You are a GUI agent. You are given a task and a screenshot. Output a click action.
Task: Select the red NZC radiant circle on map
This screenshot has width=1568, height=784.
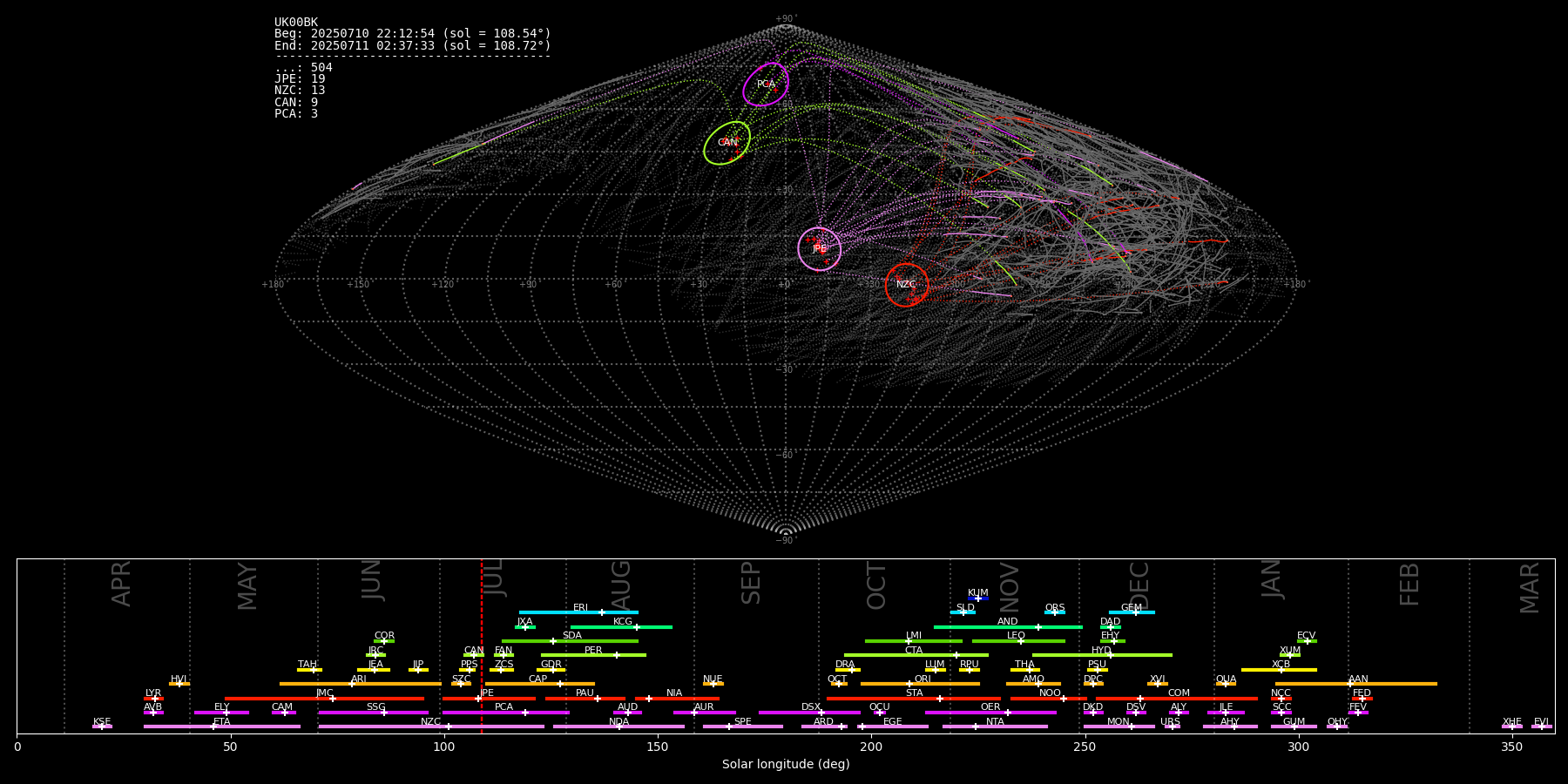pos(907,285)
